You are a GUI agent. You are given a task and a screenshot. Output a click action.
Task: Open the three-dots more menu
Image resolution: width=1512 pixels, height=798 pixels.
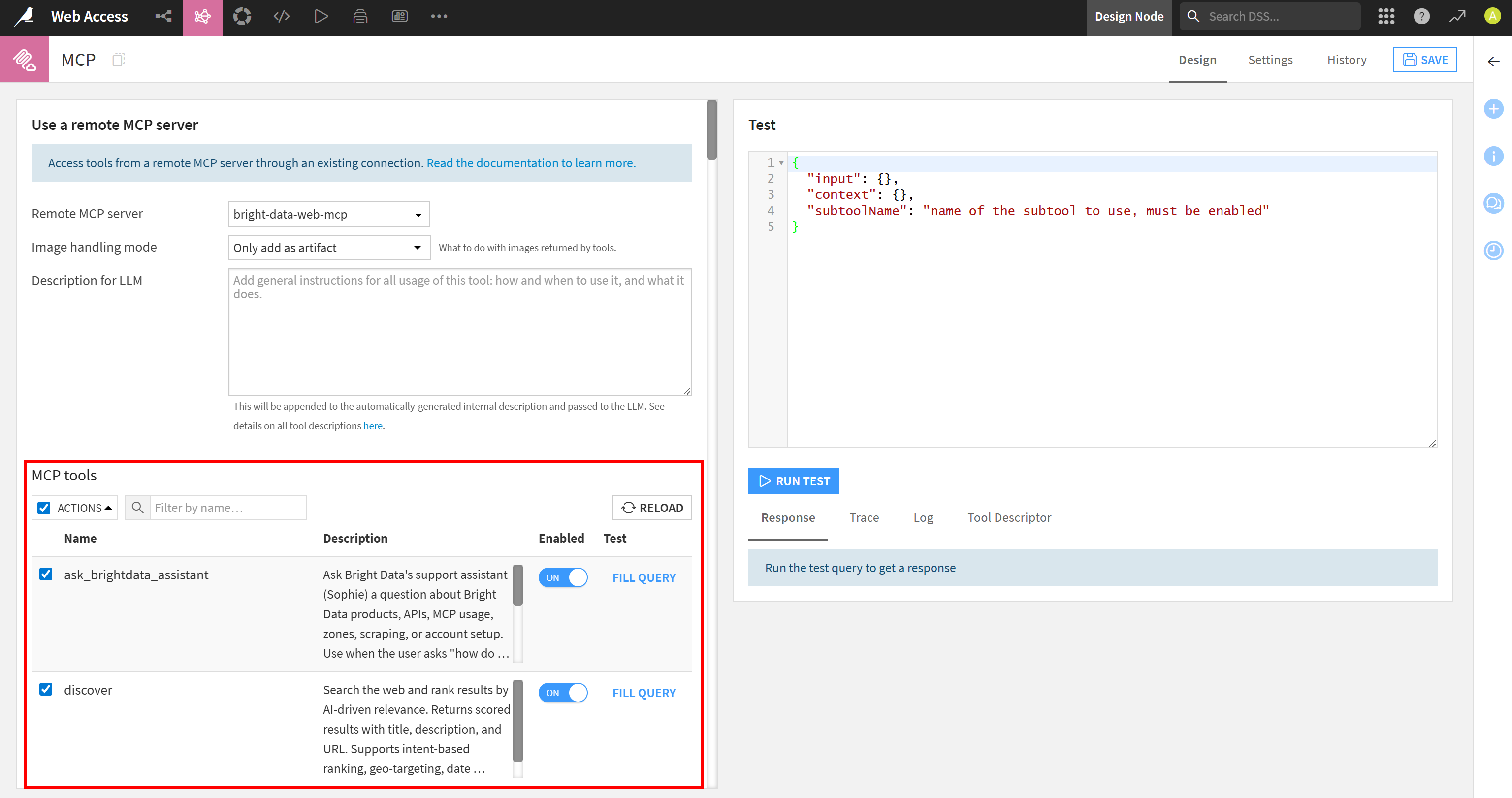tap(439, 16)
